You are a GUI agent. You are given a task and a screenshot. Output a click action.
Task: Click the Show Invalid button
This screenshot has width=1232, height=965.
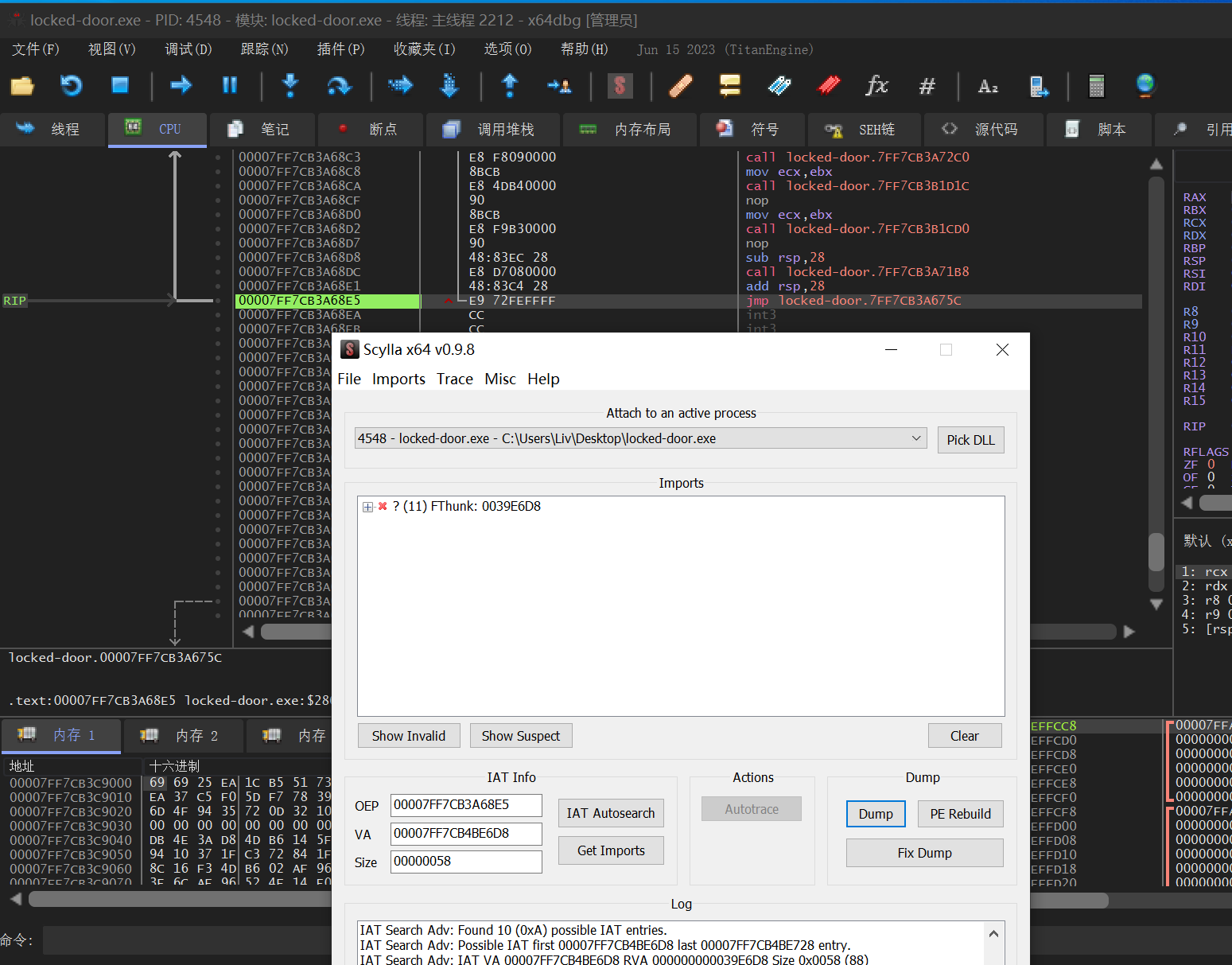click(x=409, y=736)
